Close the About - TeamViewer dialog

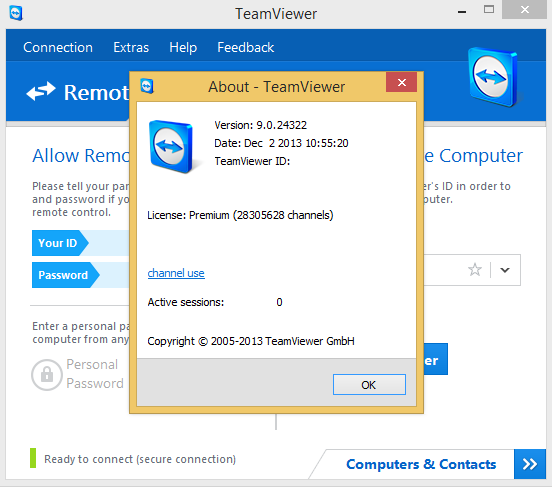pyautogui.click(x=401, y=82)
